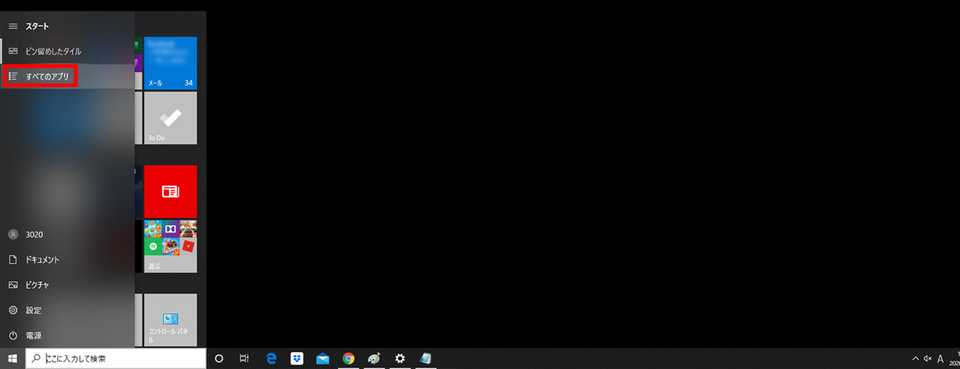
Task: Open the 3020 user account menu
Action: pos(67,234)
